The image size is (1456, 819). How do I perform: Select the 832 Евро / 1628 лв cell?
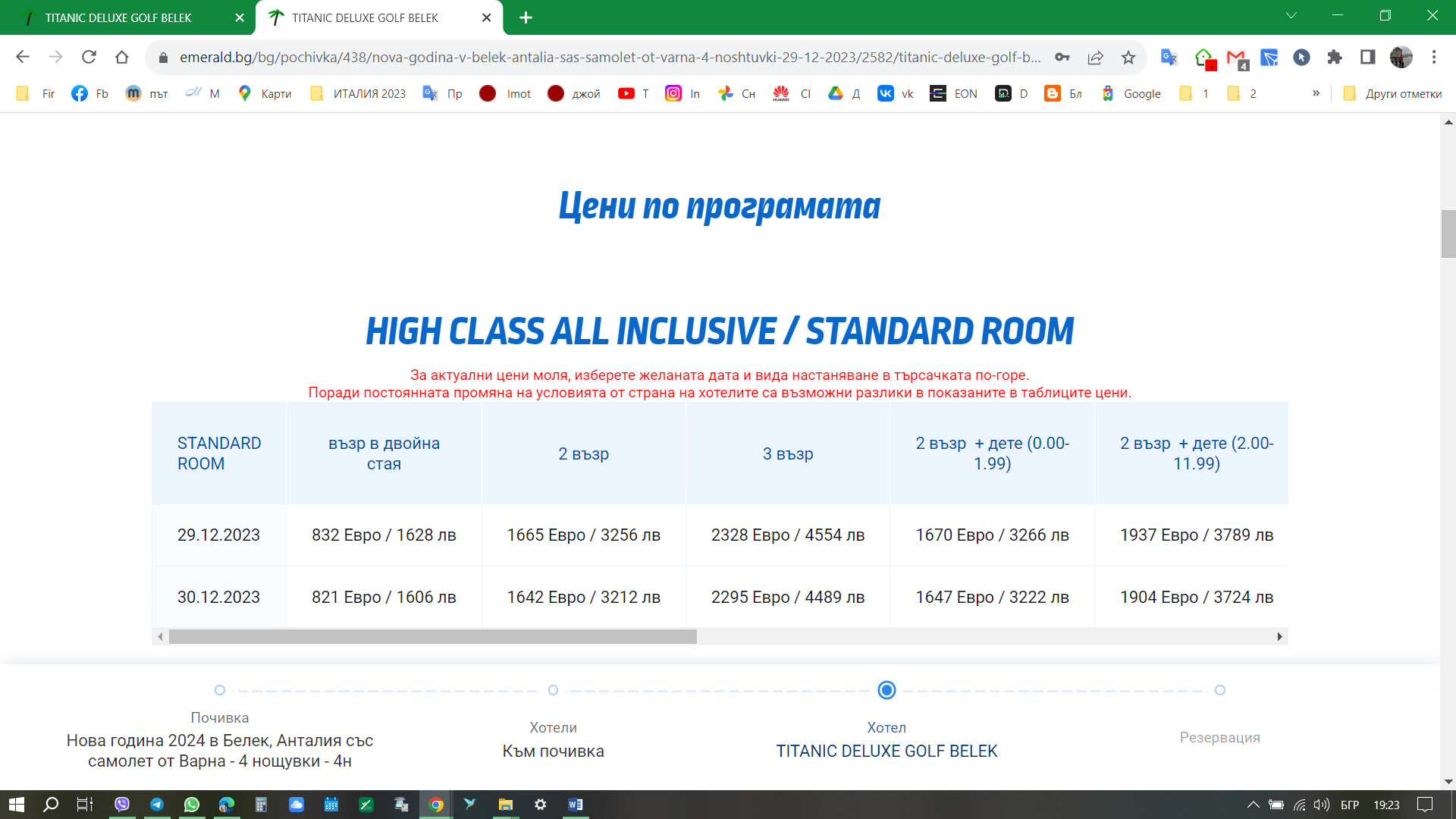(x=384, y=535)
